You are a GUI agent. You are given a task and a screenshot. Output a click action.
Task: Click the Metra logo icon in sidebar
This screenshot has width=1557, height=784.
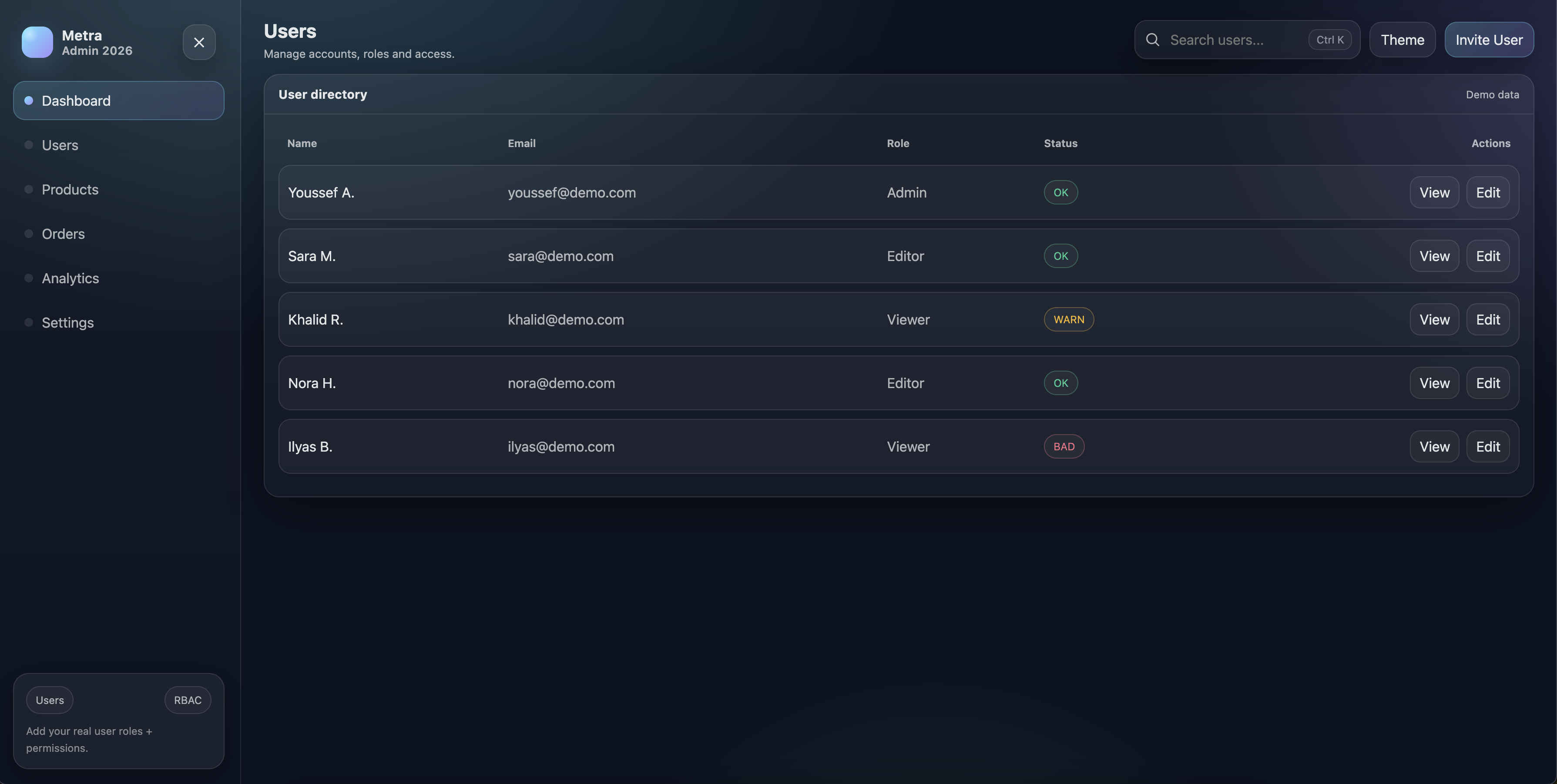(37, 42)
